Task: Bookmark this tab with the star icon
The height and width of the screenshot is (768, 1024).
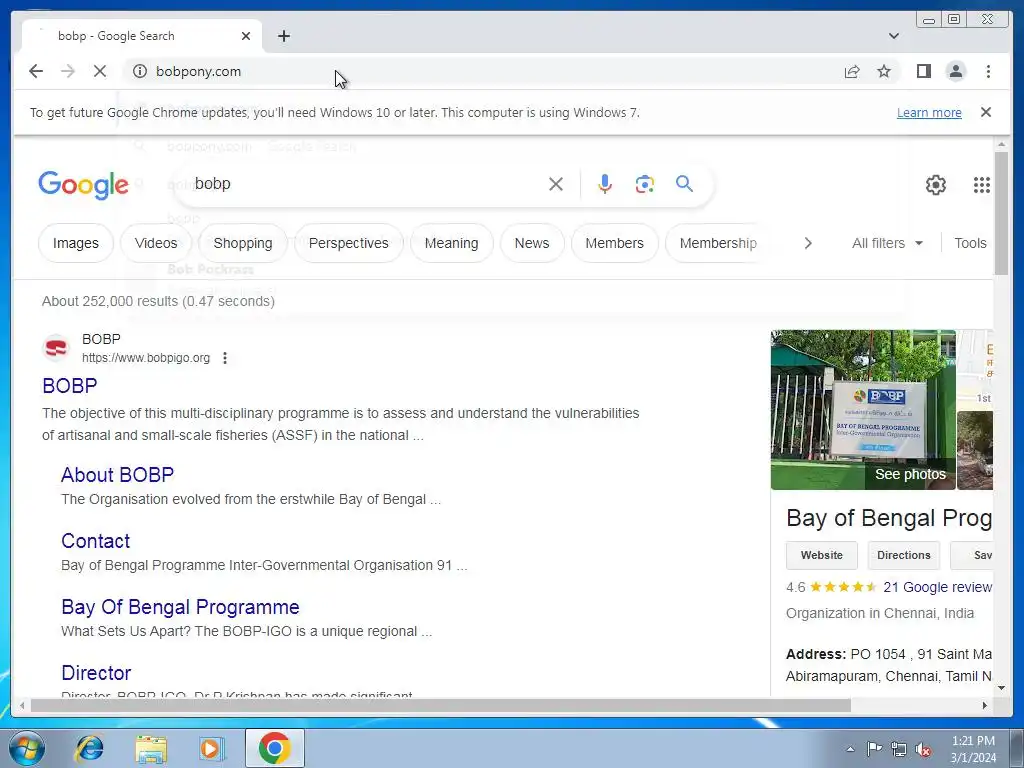Action: coord(884,71)
